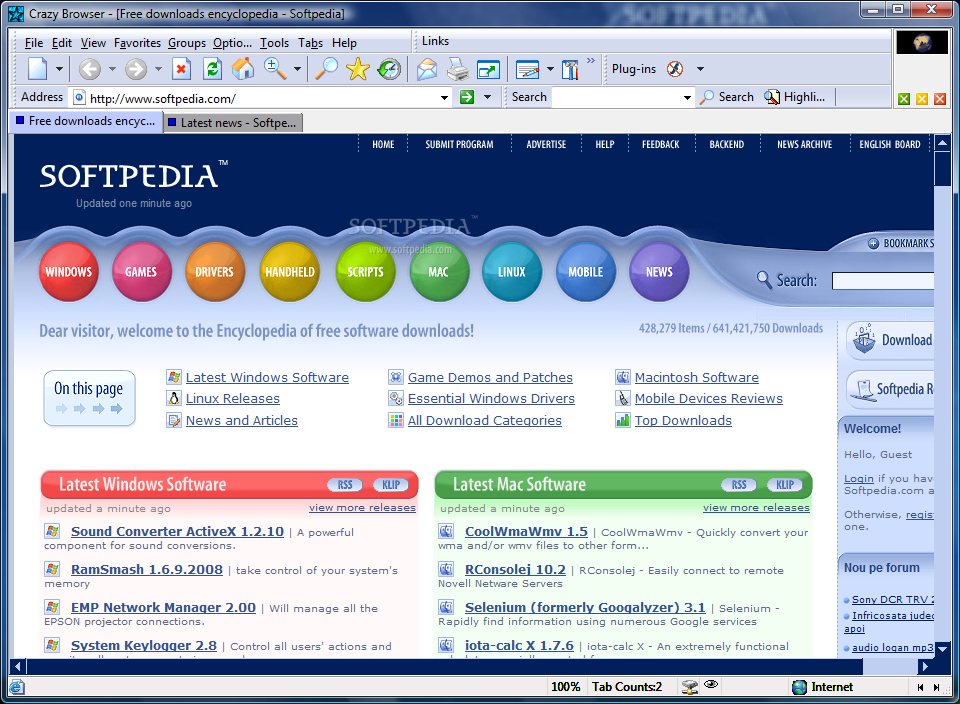Open the Optio... menu
This screenshot has width=960, height=704.
tap(233, 43)
